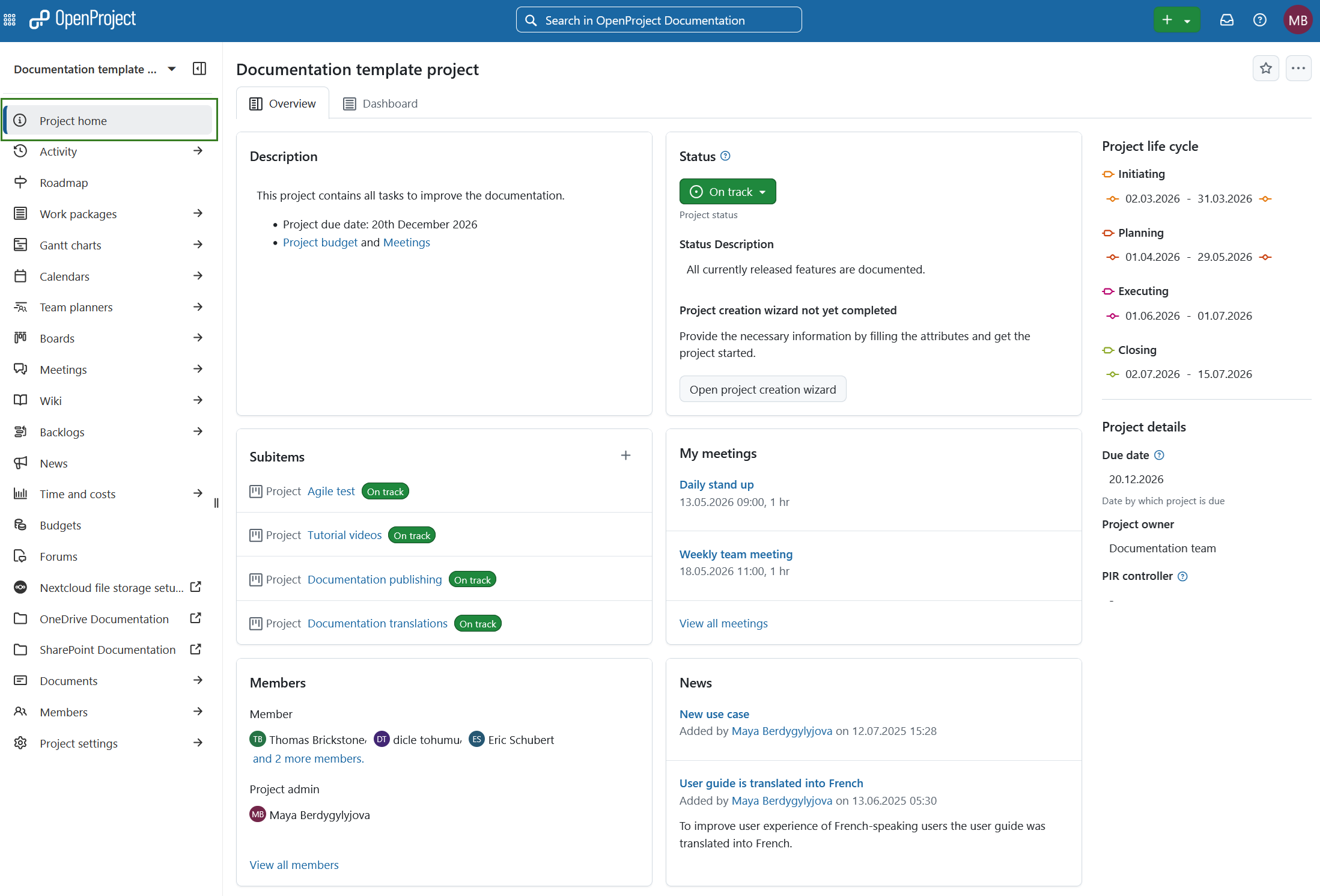Click the Roadmap signpost icon

pos(20,182)
